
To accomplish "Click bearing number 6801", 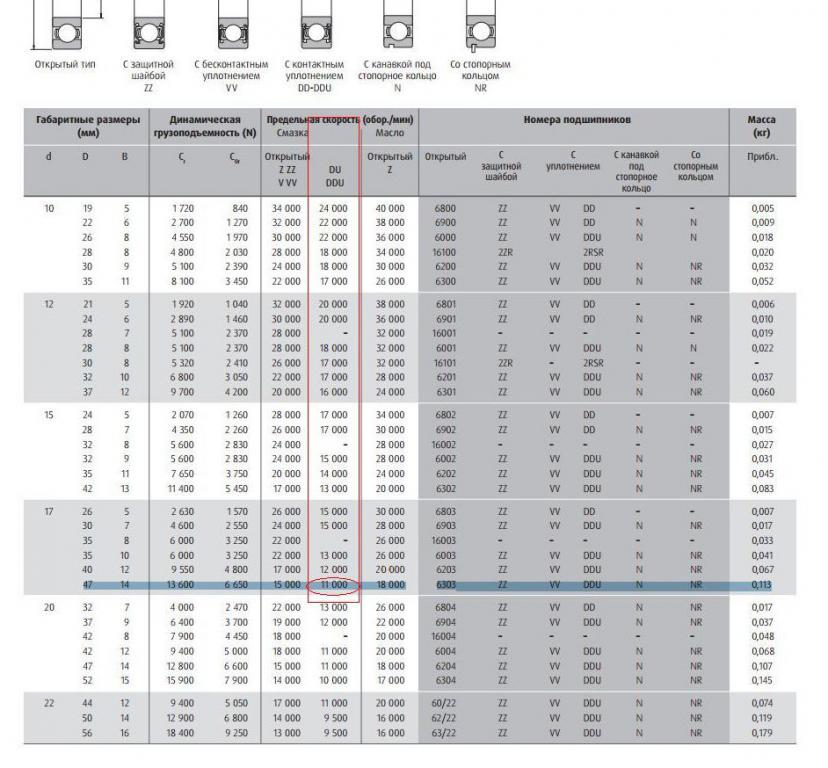I will coord(445,305).
